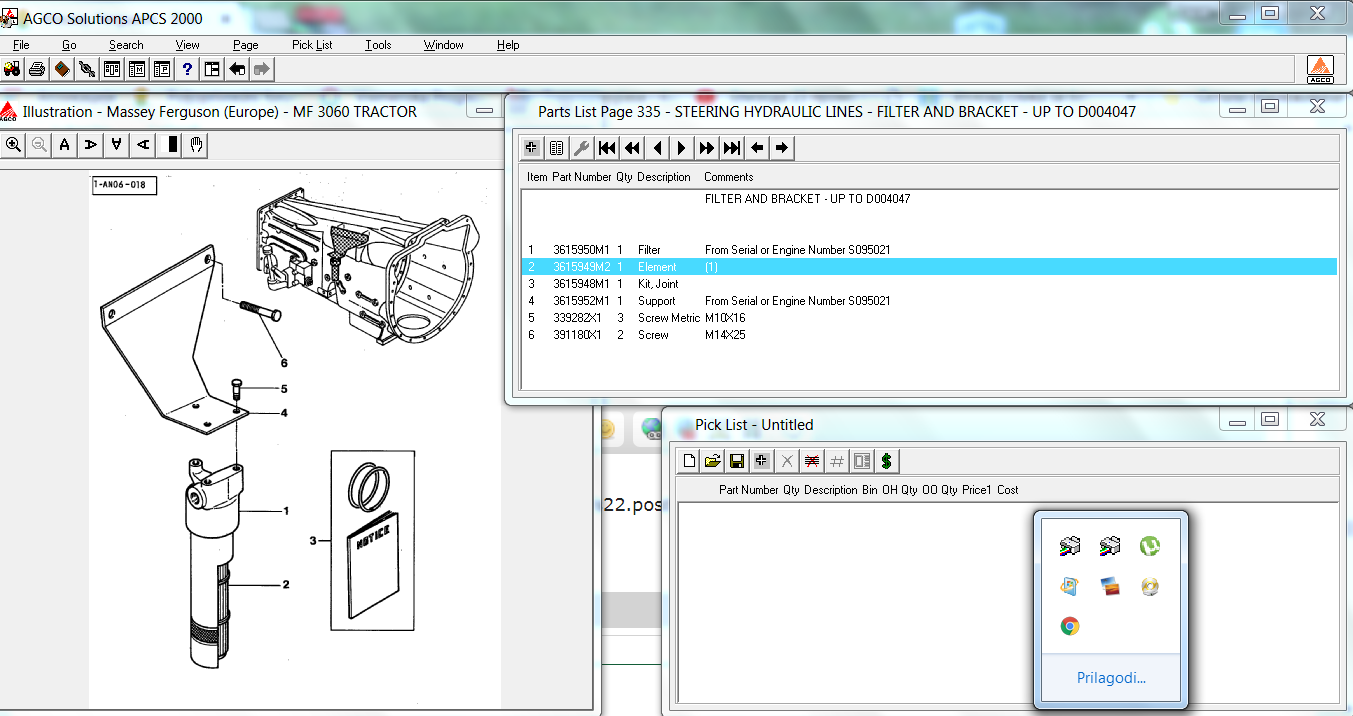Click the wrench icon in Parts List toolbar

point(582,148)
